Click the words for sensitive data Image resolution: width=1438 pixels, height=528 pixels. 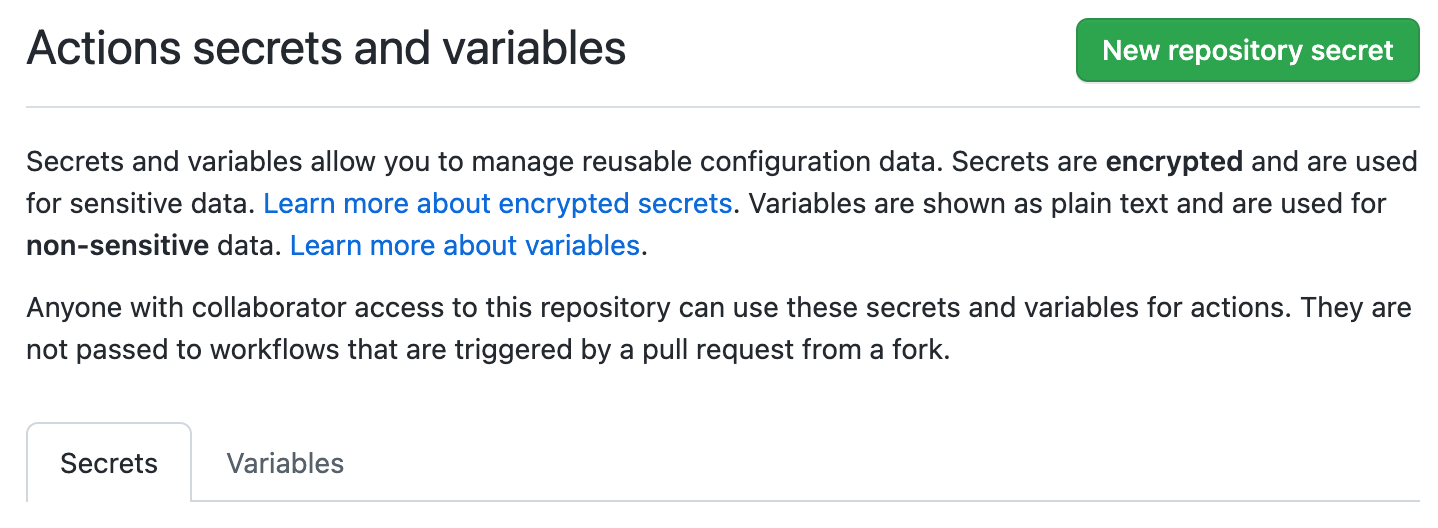click(140, 204)
